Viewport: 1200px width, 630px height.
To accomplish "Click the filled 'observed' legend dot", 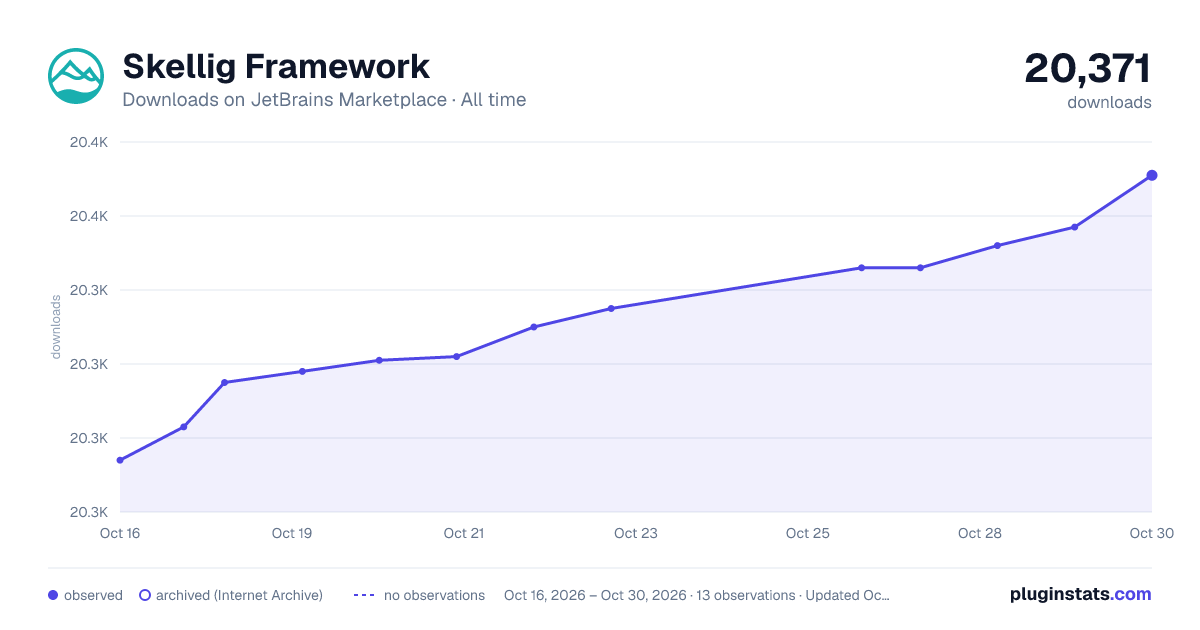I will click(53, 595).
